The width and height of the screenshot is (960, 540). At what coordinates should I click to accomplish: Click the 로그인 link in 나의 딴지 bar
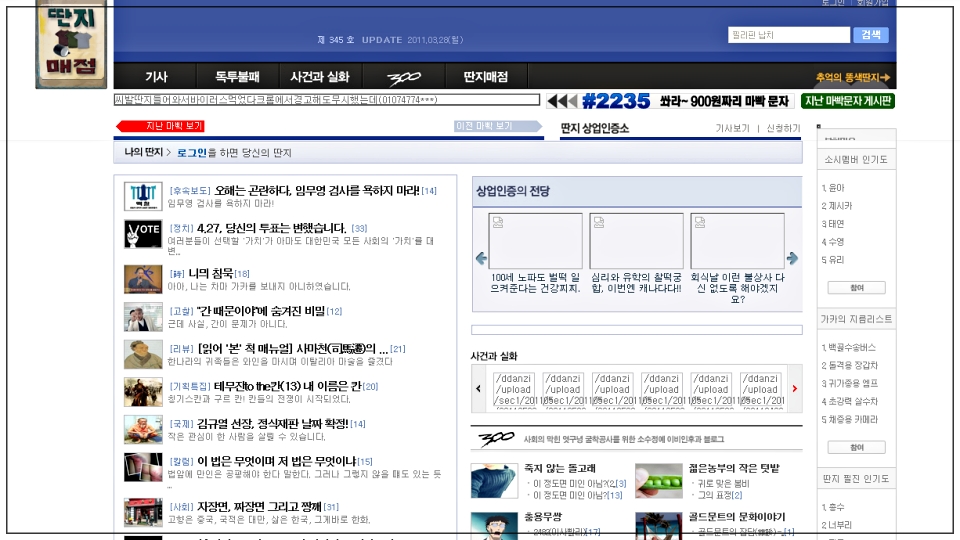(x=192, y=152)
